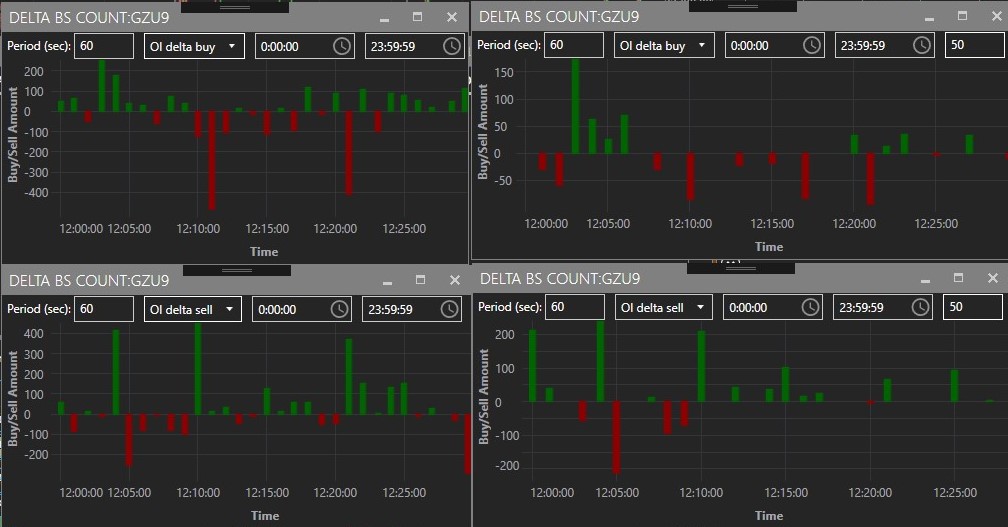The height and width of the screenshot is (527, 1008).
Task: Maximize the bottom-left DELTA BS COUNT window
Action: tap(420, 280)
